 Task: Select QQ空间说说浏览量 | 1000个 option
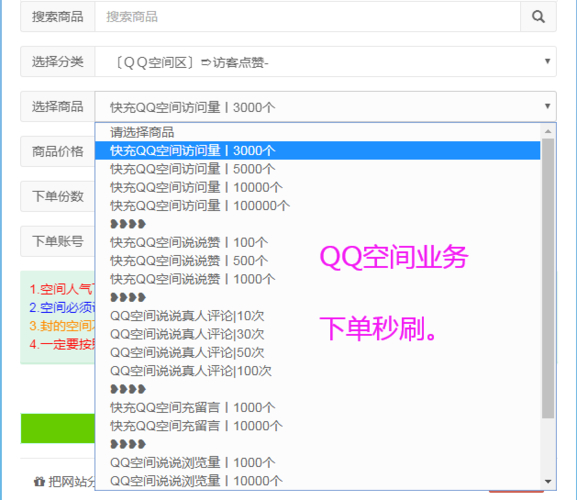317,462
